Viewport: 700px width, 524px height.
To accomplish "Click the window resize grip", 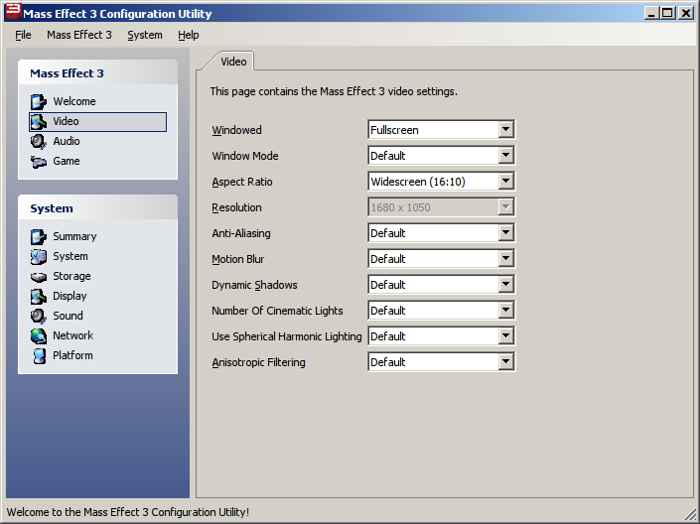I will pos(689,513).
